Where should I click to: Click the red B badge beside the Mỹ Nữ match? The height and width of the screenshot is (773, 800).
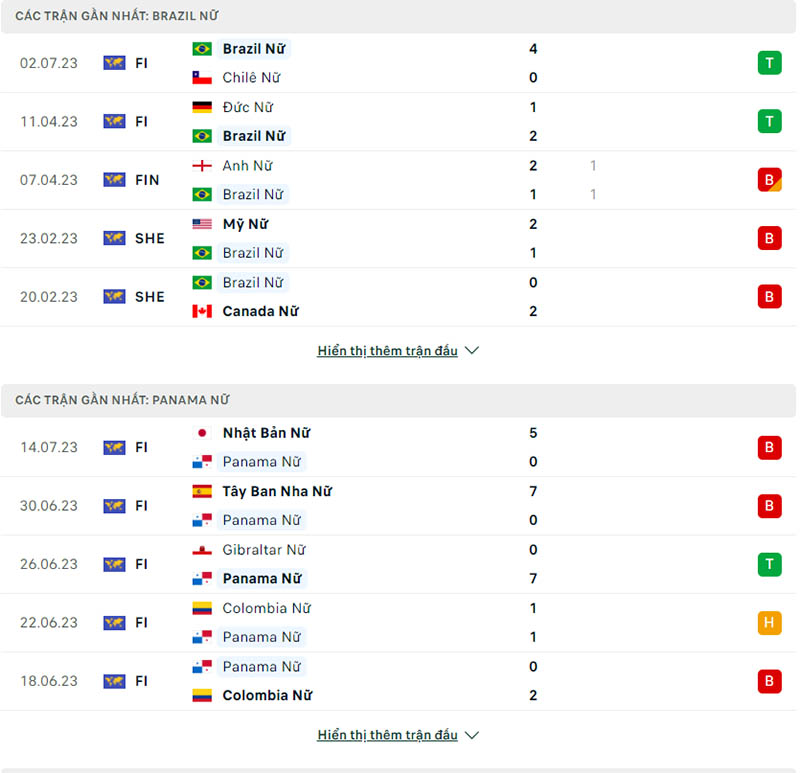(x=769, y=238)
